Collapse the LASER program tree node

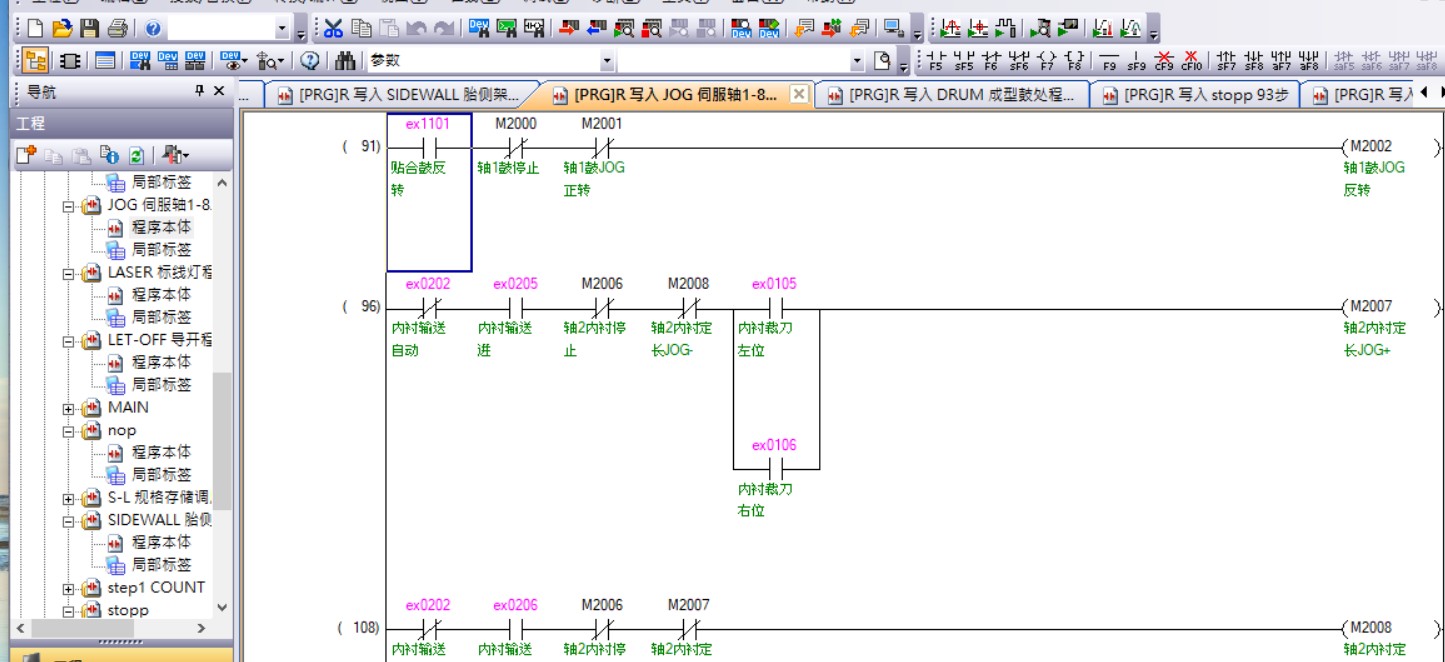coord(69,273)
